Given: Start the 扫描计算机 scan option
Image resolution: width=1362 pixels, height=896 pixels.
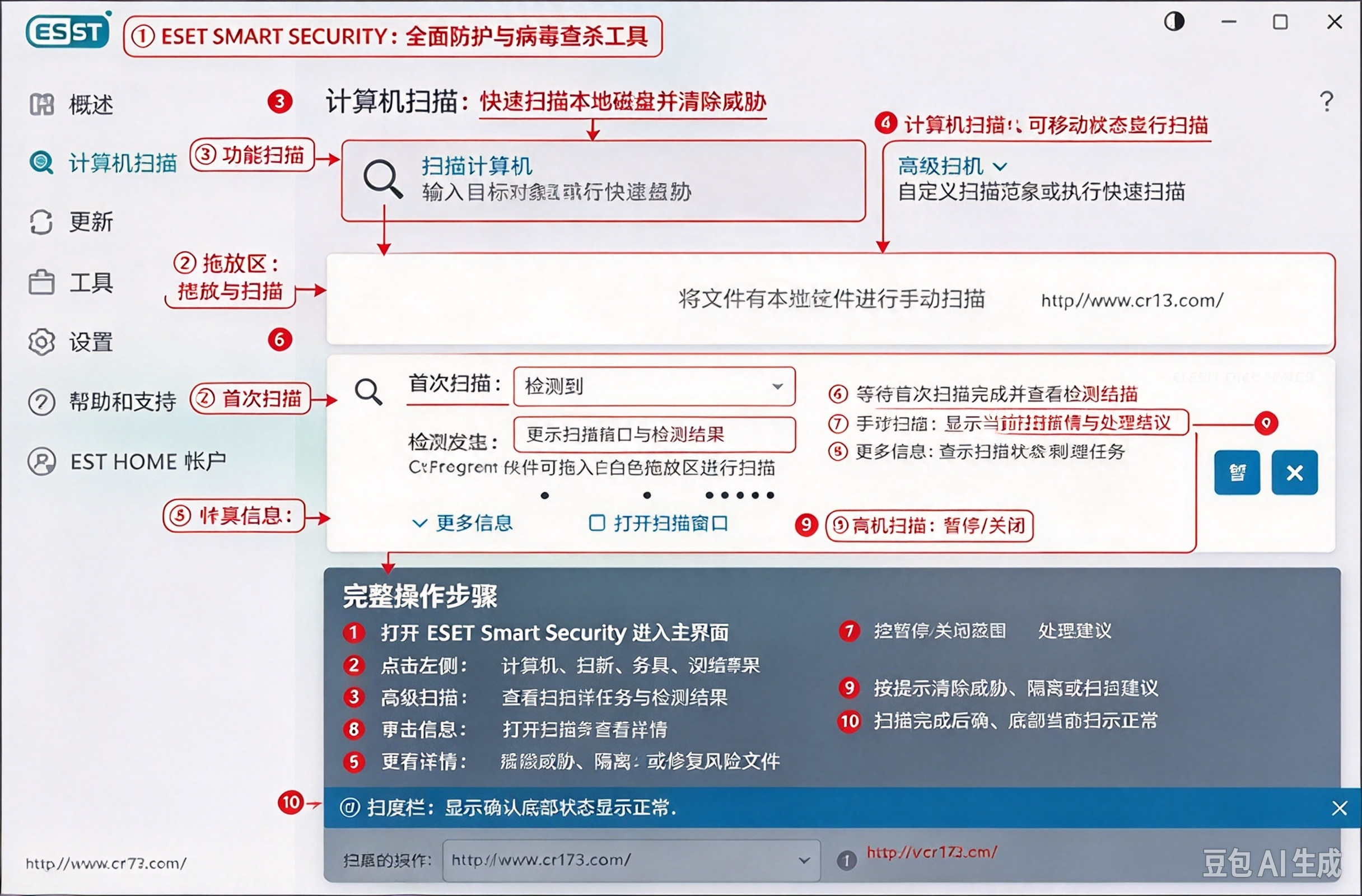Looking at the screenshot, I should pyautogui.click(x=603, y=181).
